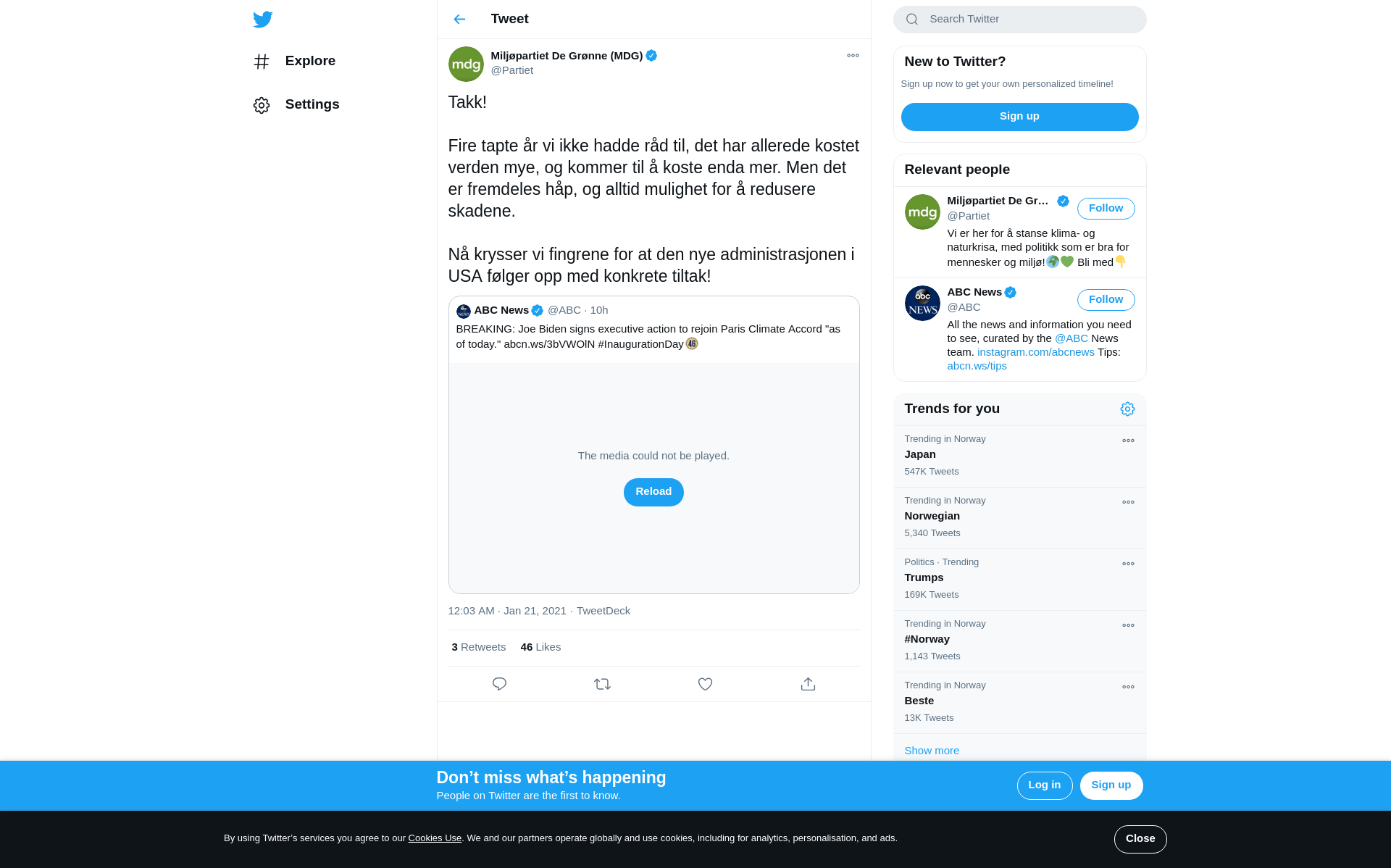1391x868 pixels.
Task: Reload the unplayable media
Action: (653, 492)
